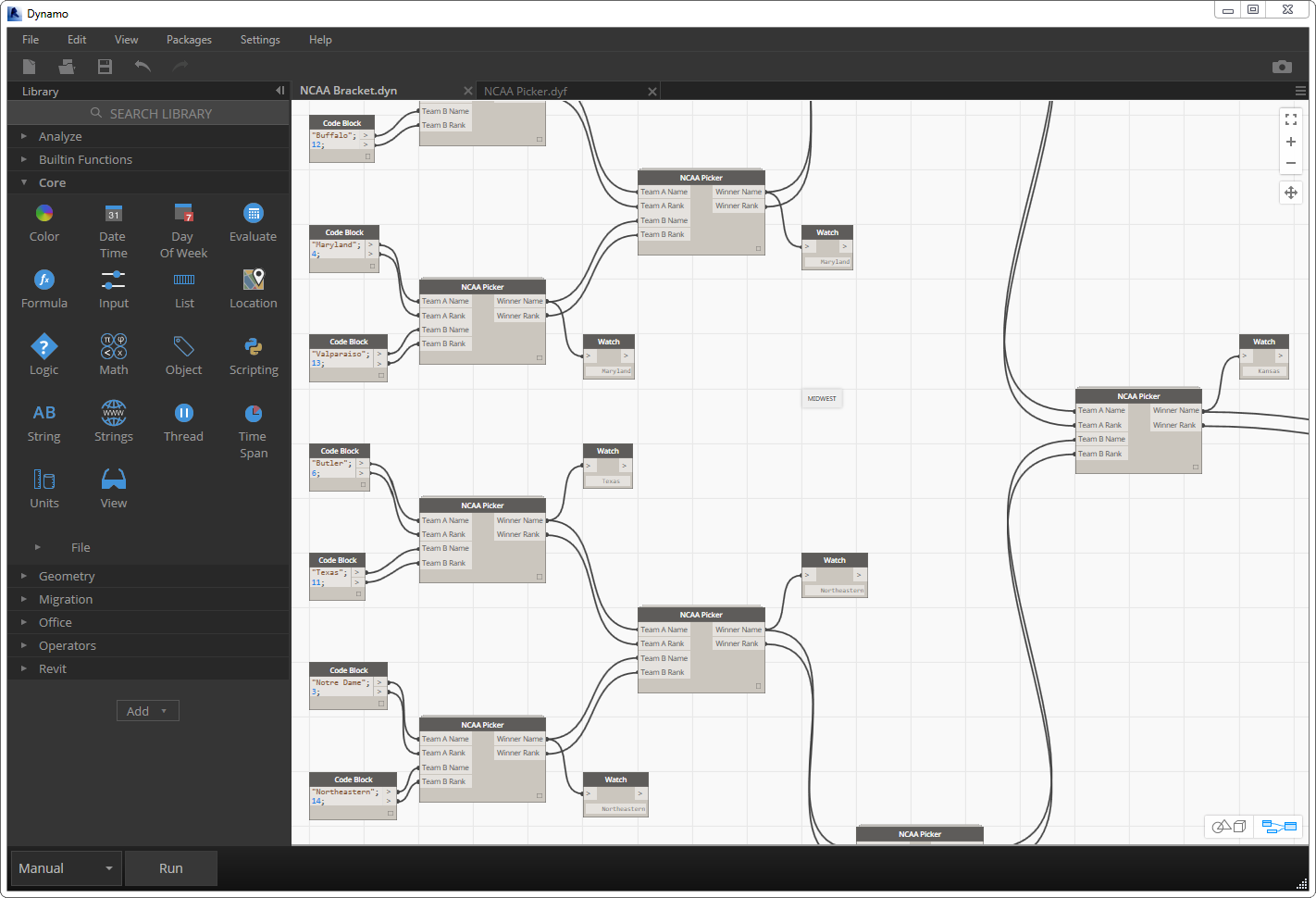This screenshot has width=1316, height=898.
Task: Collapse the Core library category
Action: tap(148, 182)
